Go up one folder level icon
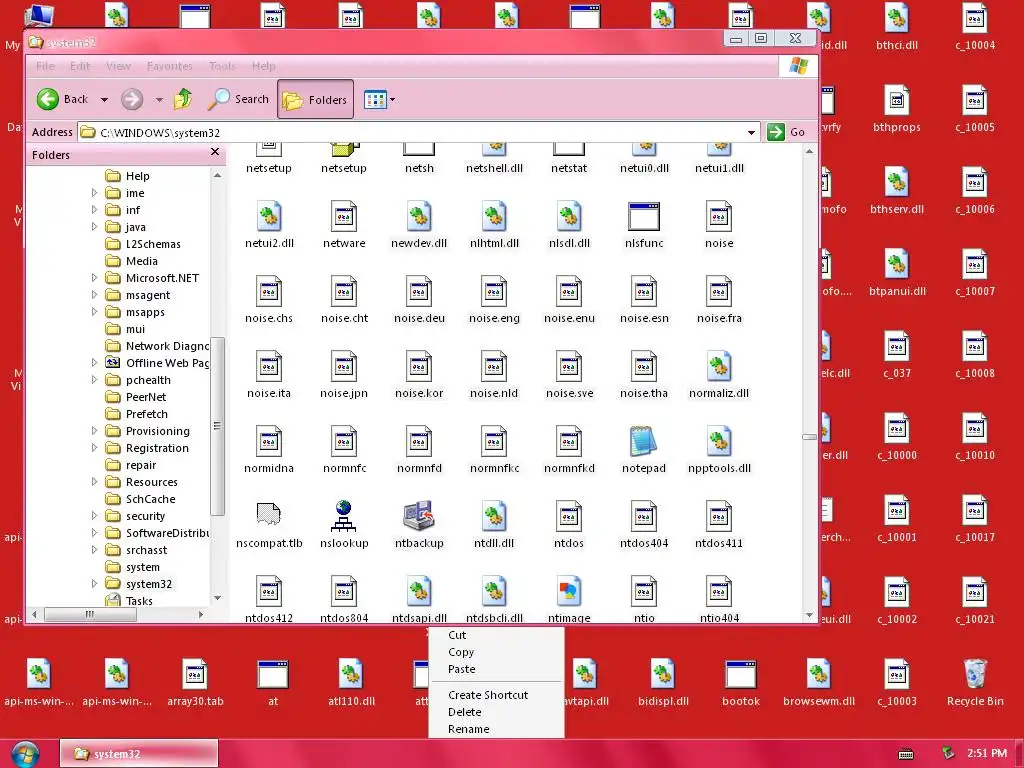The height and width of the screenshot is (768, 1024). 183,99
